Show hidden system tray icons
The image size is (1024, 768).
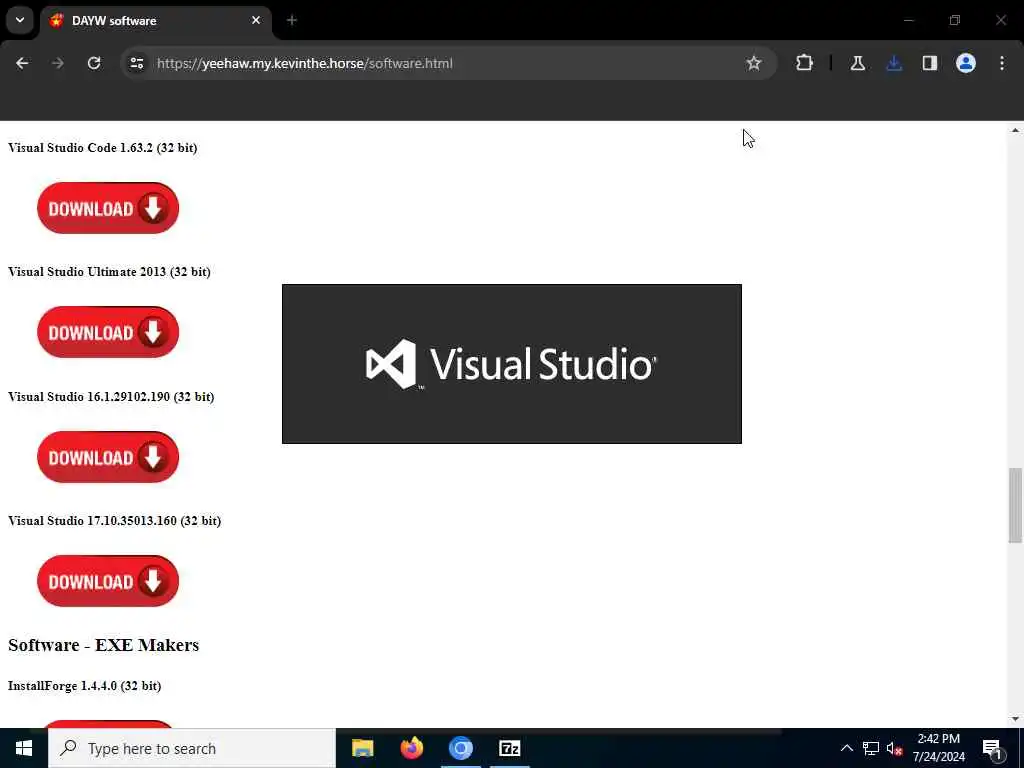[846, 748]
